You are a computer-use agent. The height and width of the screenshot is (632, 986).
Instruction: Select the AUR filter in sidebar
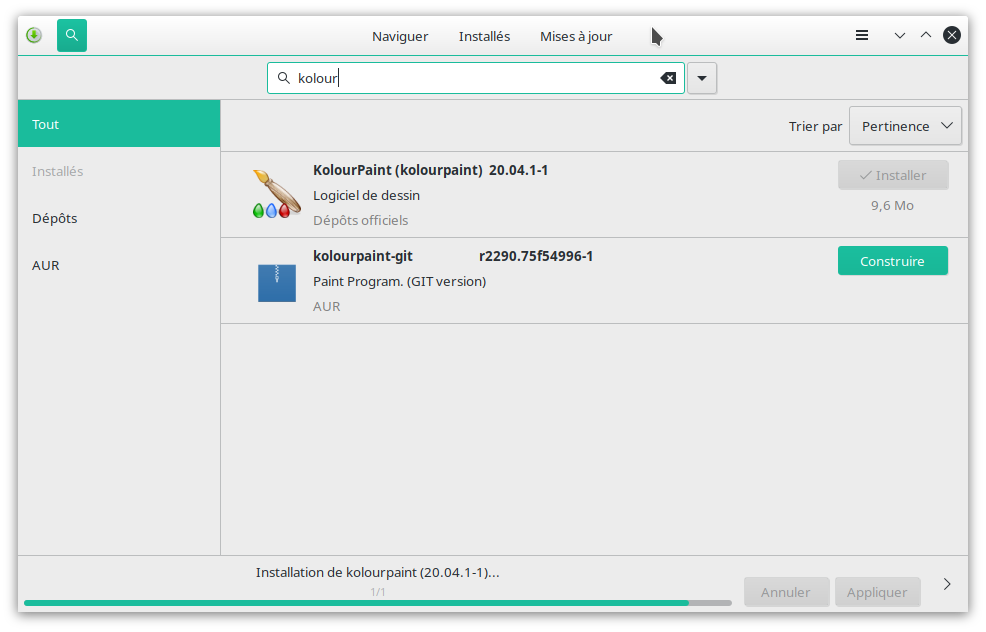coord(46,265)
